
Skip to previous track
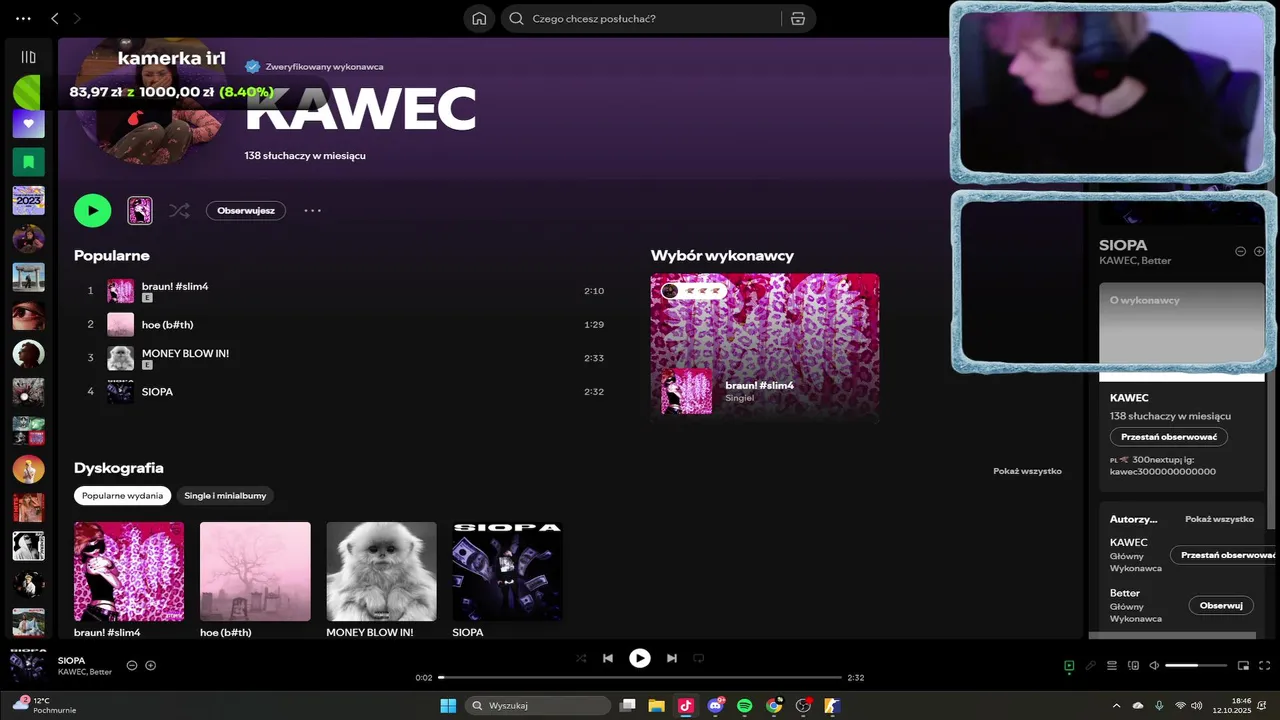tap(608, 658)
